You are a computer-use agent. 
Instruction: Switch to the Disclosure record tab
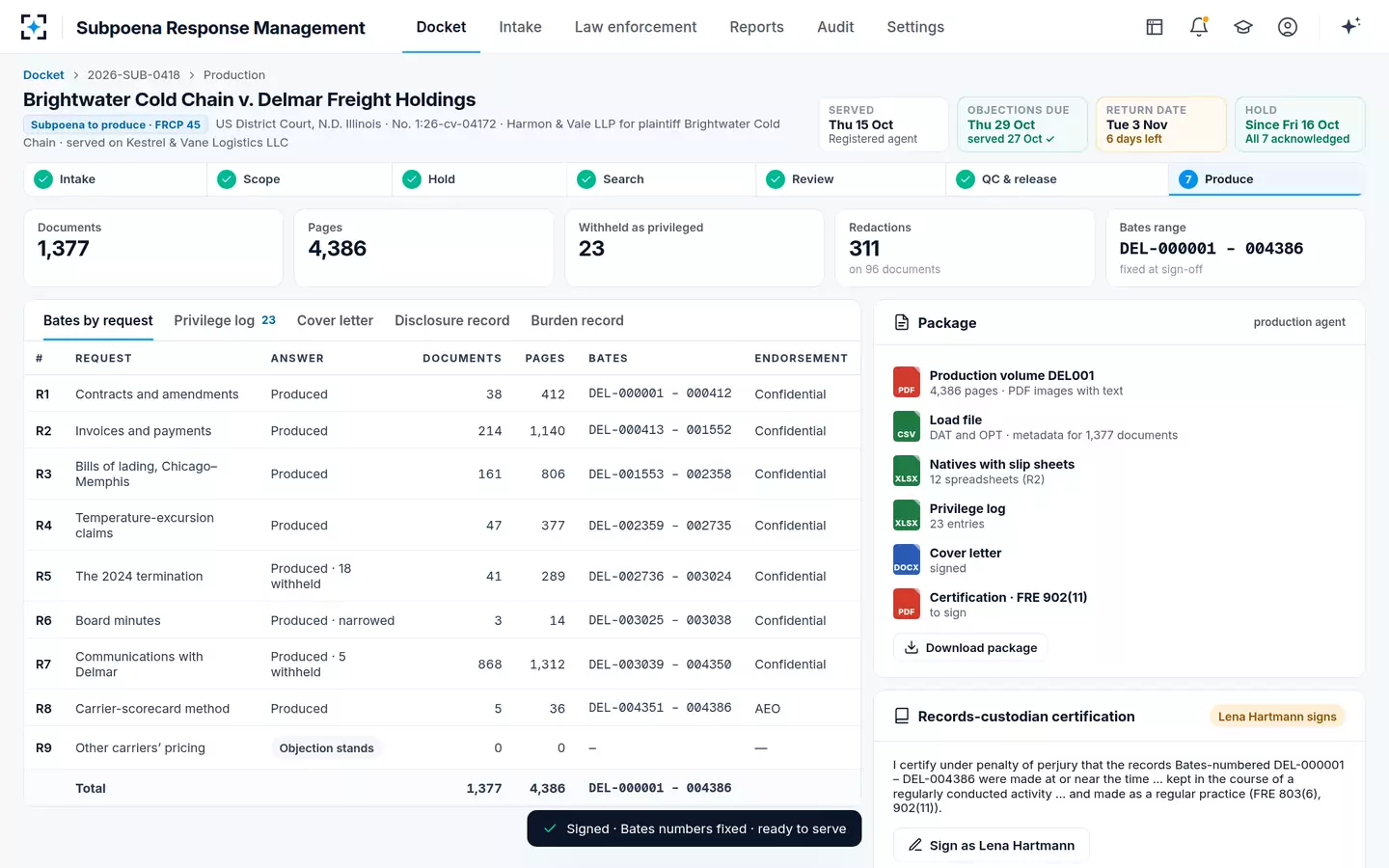tap(451, 320)
